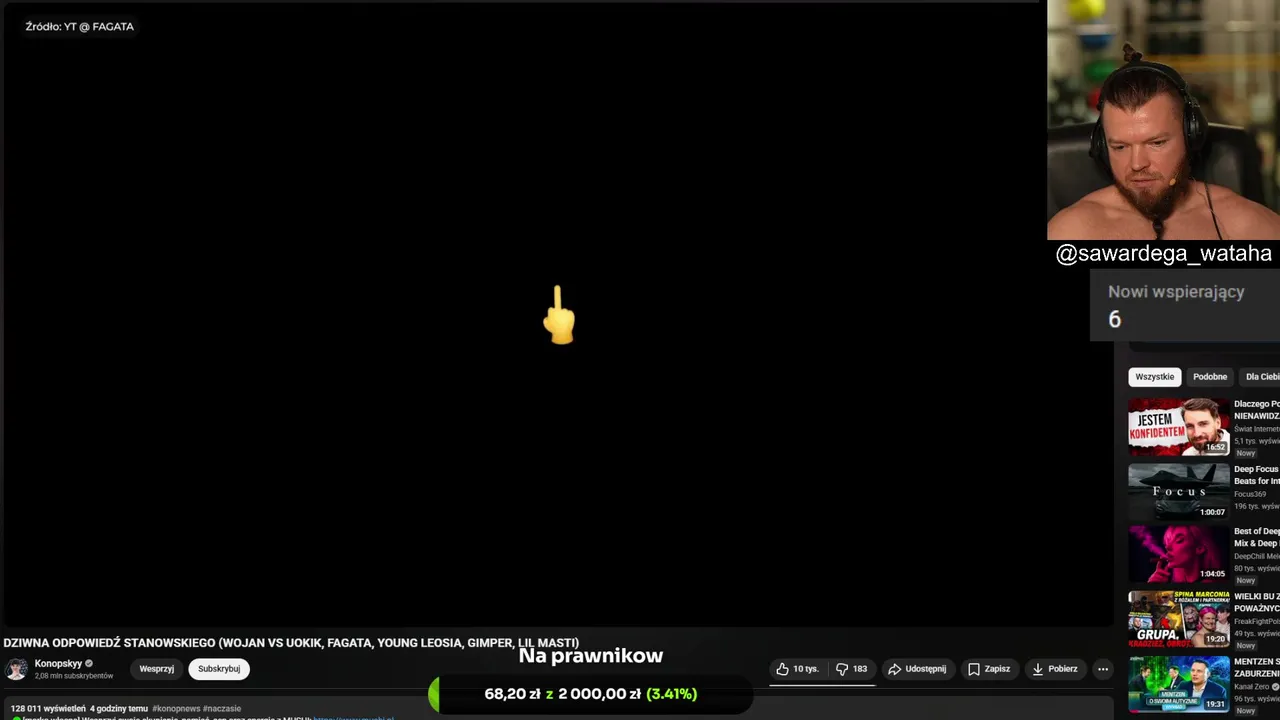
Task: Select the Podobne filter chip
Action: 1210,377
